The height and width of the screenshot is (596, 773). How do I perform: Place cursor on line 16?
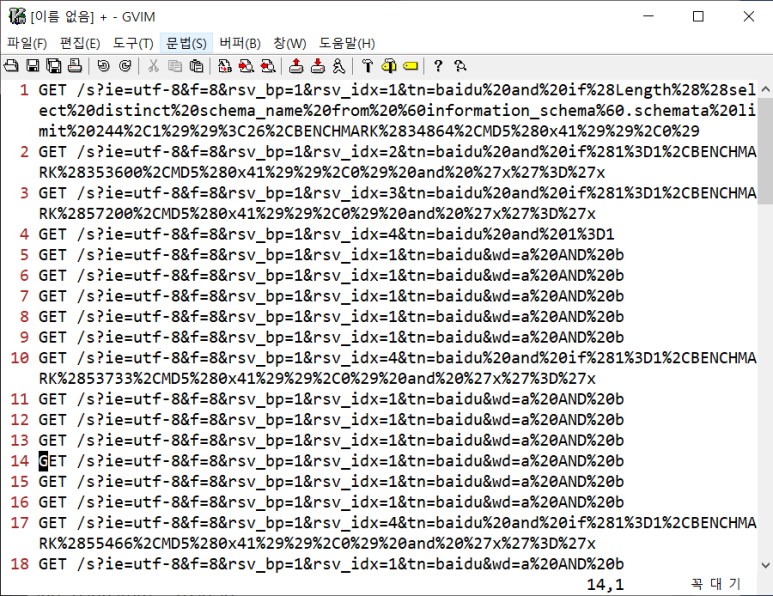click(331, 502)
